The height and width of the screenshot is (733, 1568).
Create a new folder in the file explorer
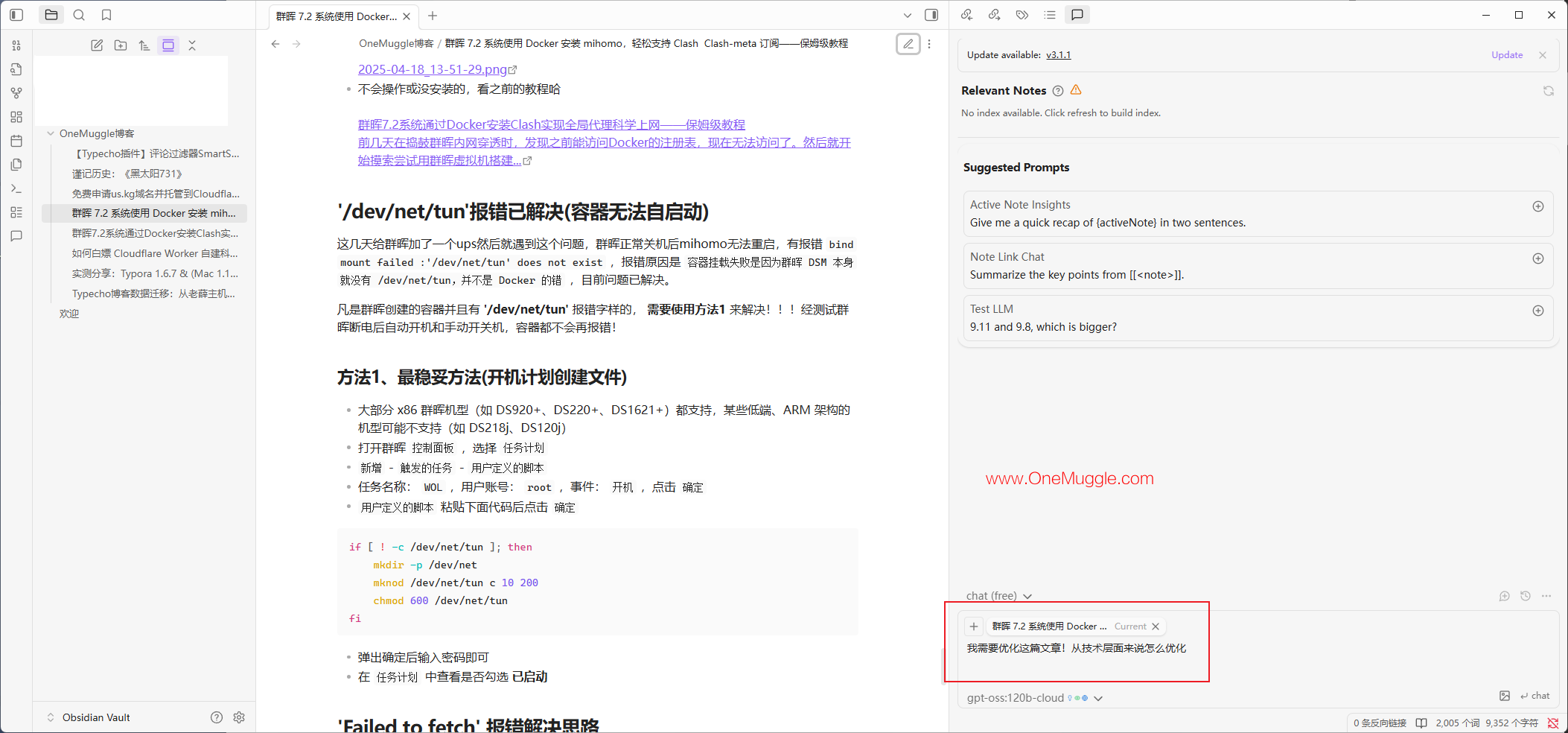pyautogui.click(x=121, y=45)
